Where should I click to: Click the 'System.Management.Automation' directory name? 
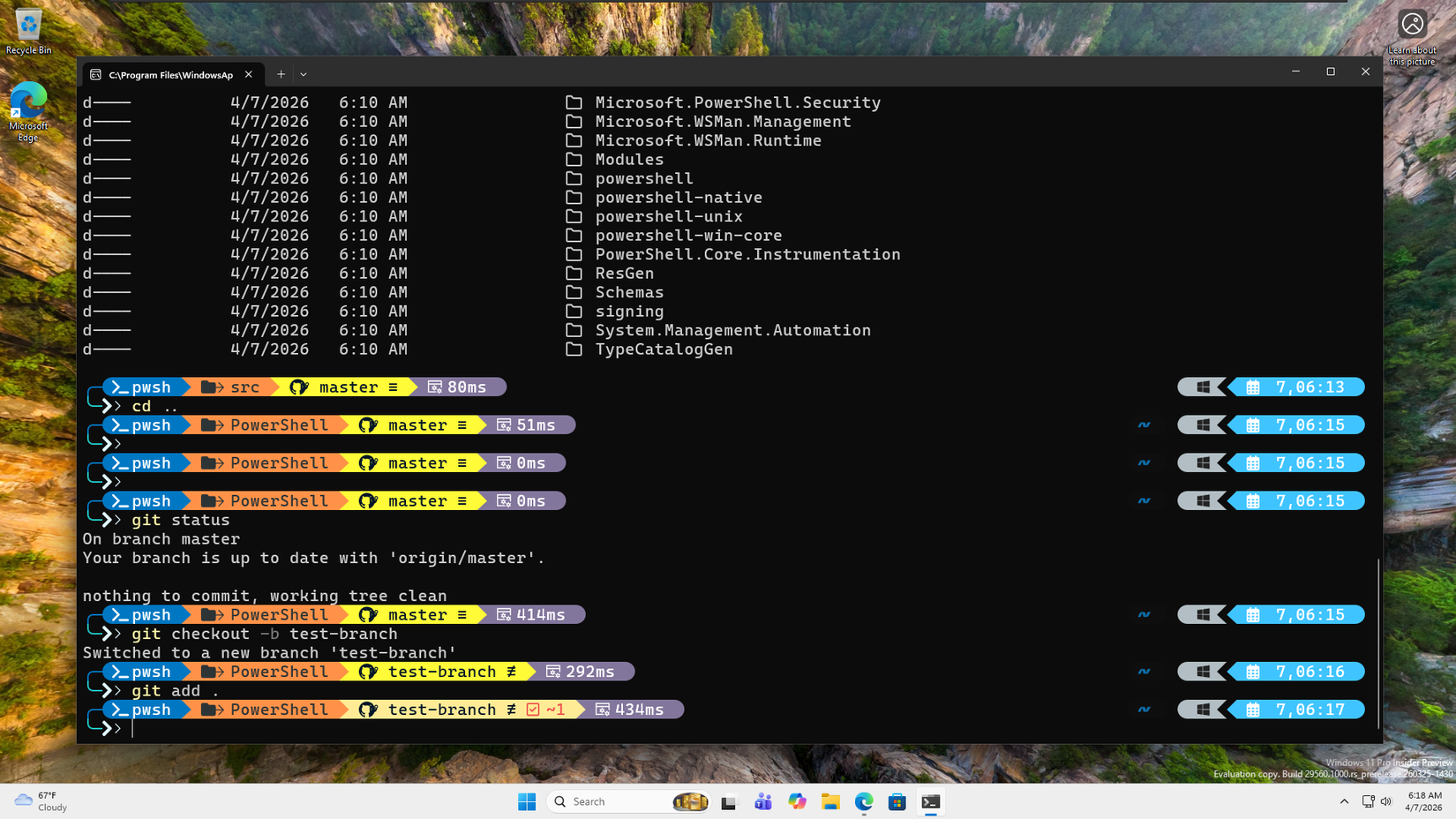(x=732, y=330)
